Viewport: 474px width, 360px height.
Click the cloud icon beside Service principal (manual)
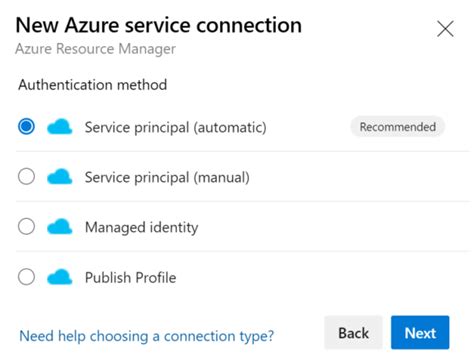tap(60, 177)
